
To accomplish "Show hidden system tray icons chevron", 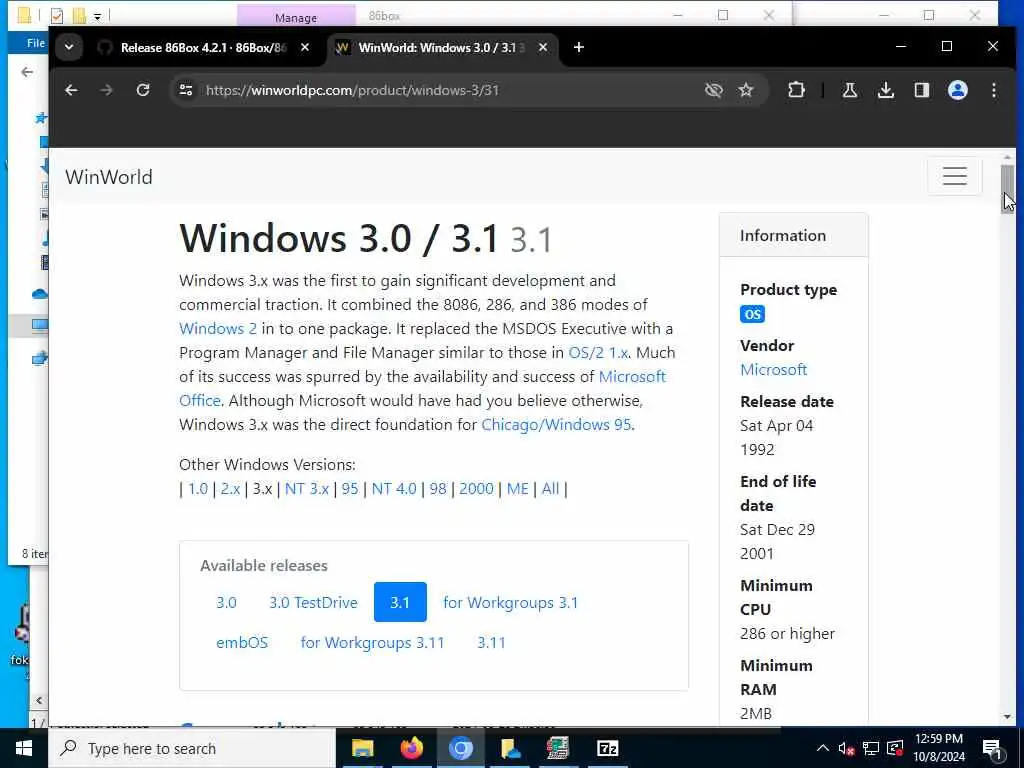I will (x=823, y=748).
